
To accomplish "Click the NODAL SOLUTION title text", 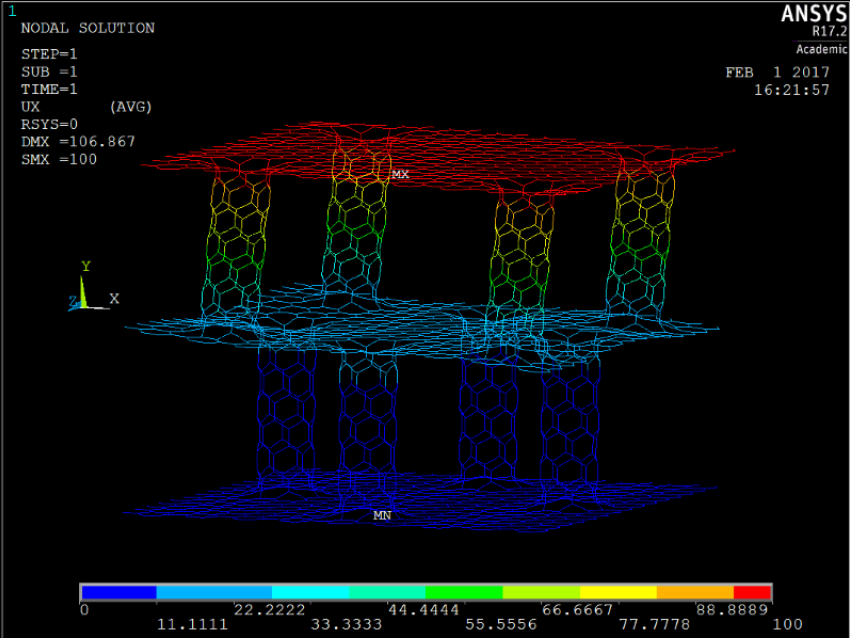I will [x=88, y=28].
